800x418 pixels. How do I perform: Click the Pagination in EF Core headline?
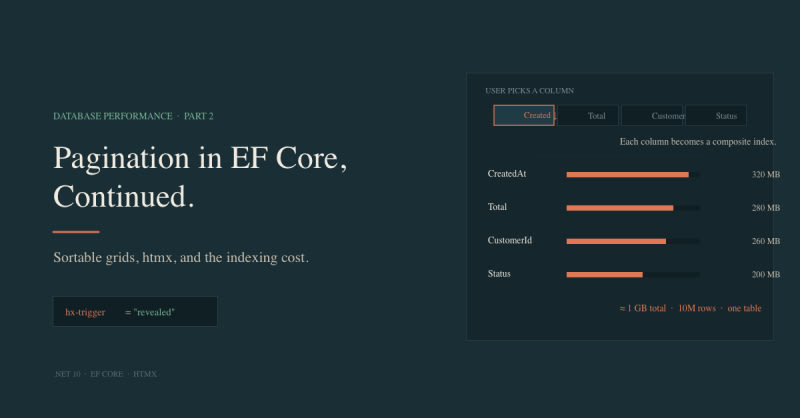click(200, 177)
